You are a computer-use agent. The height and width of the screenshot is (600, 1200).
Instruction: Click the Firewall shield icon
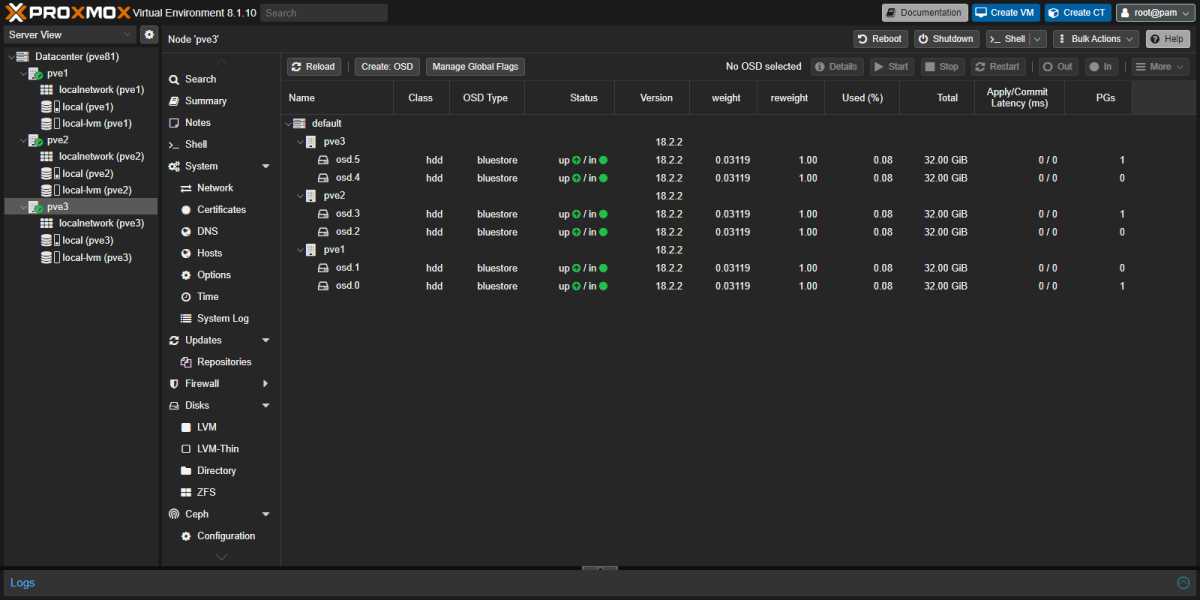(x=174, y=384)
